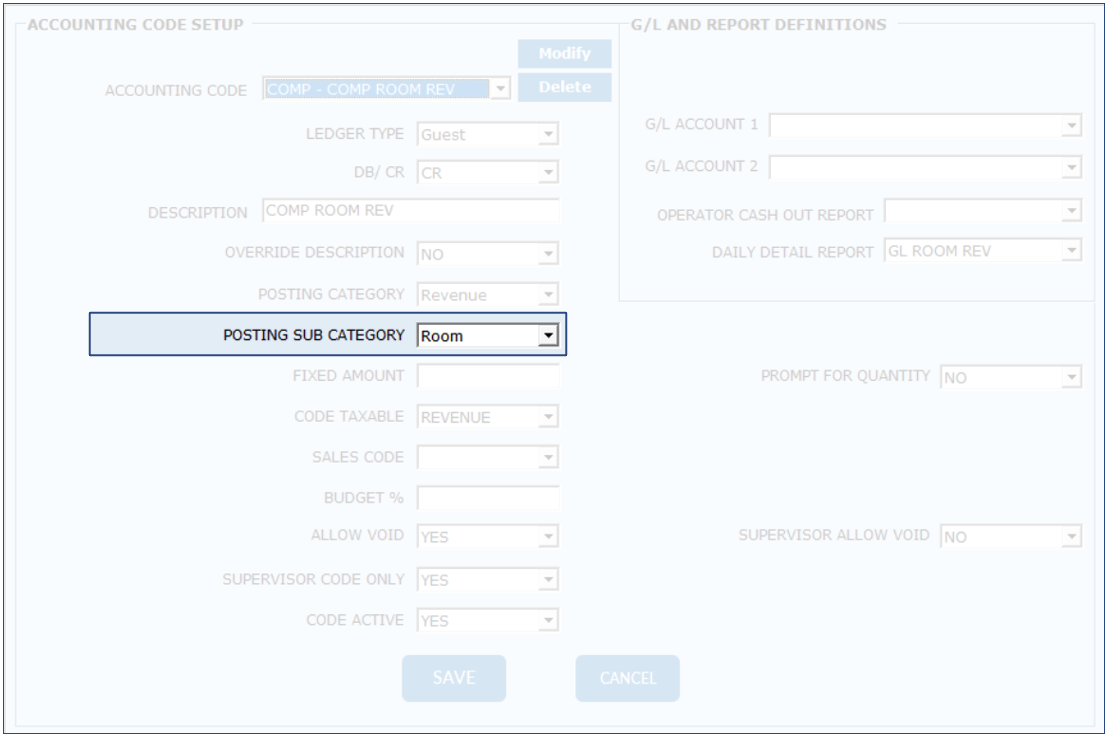Open the Posting Sub Category dropdown

547,336
